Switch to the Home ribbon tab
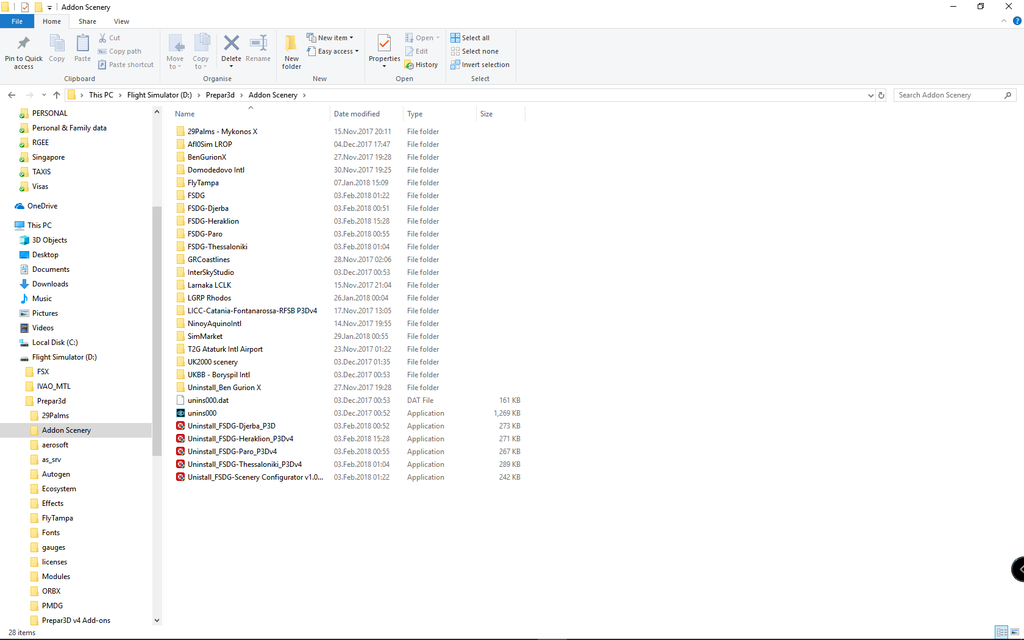The height and width of the screenshot is (640, 1024). click(52, 22)
